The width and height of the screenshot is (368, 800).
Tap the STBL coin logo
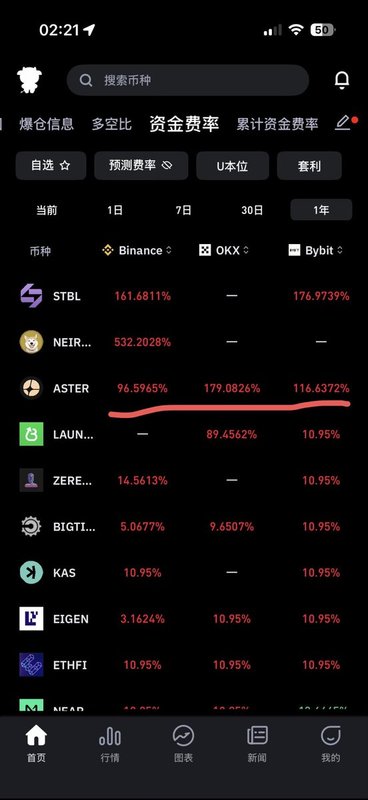(31, 296)
